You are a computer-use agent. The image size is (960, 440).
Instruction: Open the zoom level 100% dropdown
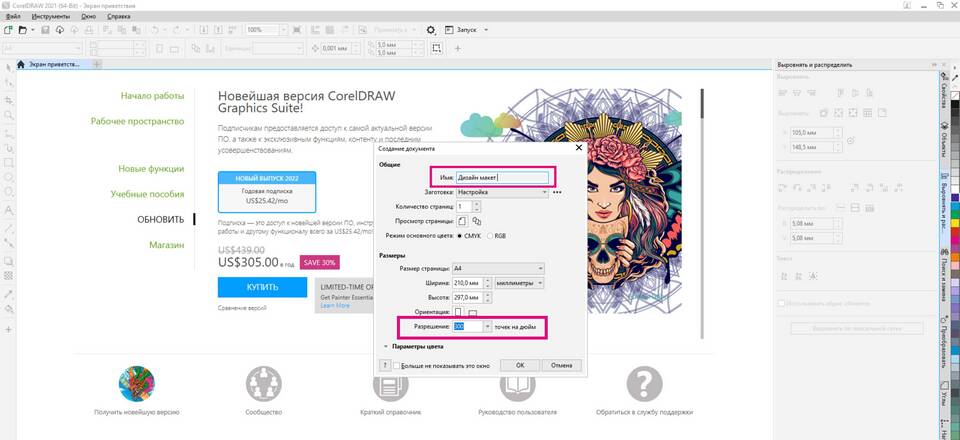coord(282,29)
